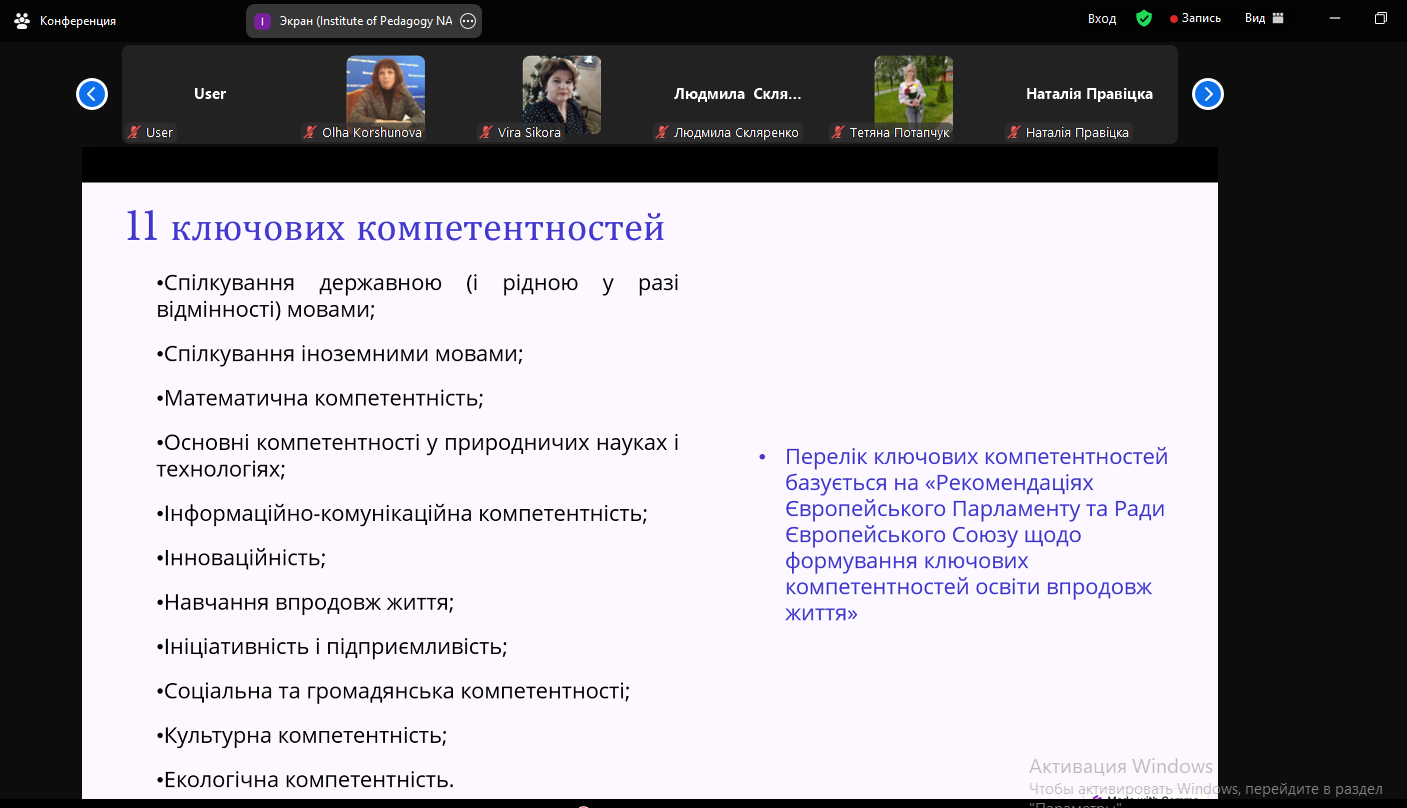This screenshot has width=1407, height=808.
Task: Select the User participant tile
Action: (x=210, y=94)
